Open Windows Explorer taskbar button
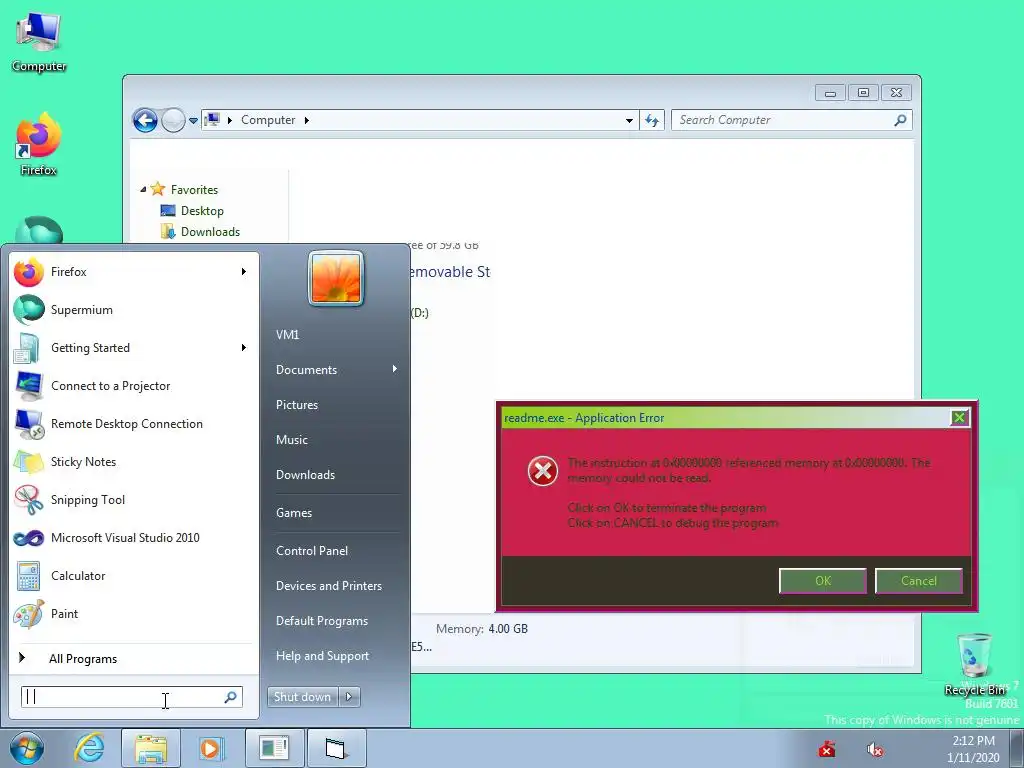 pos(150,748)
